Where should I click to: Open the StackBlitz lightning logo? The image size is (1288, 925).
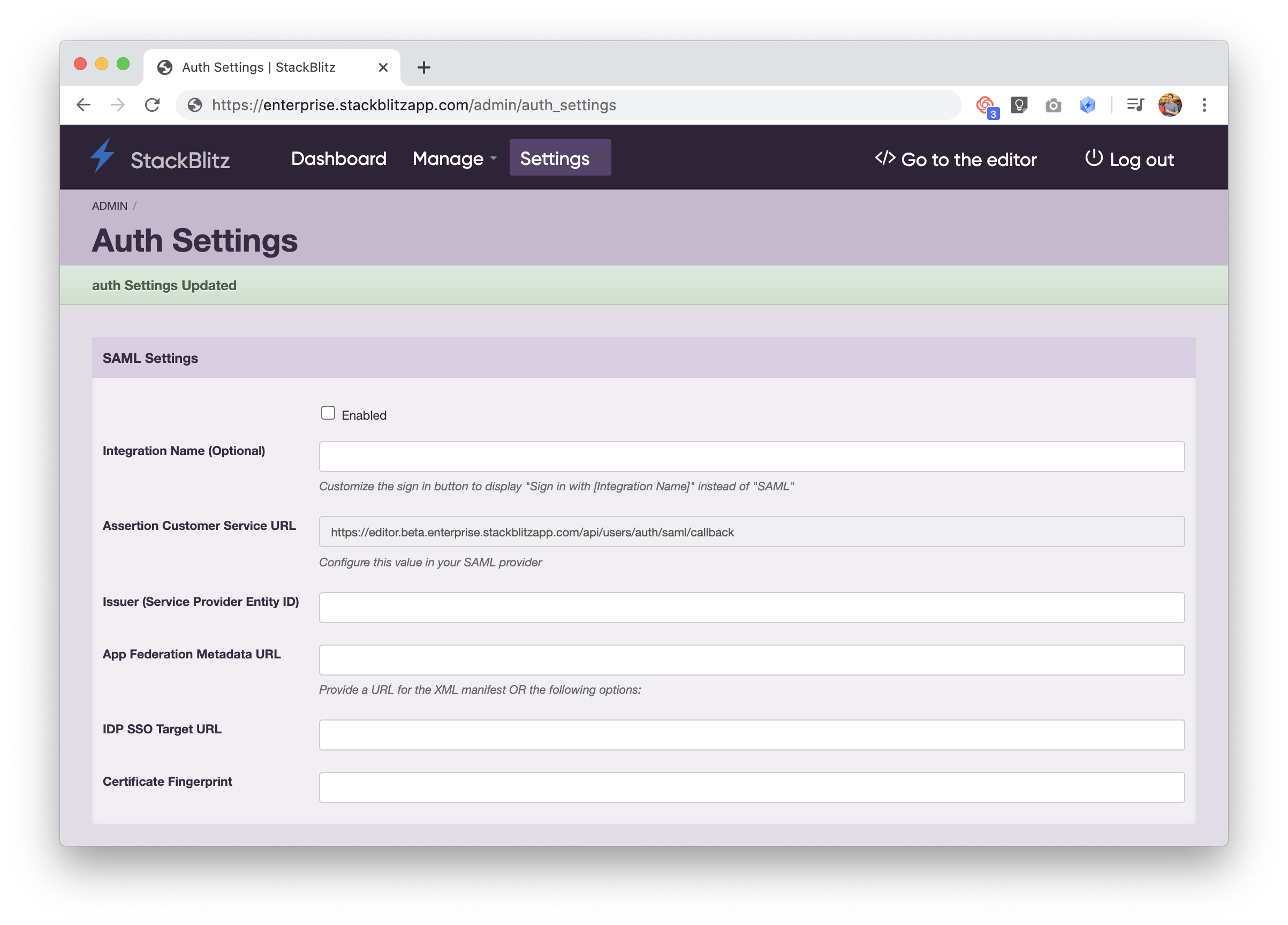pos(103,157)
